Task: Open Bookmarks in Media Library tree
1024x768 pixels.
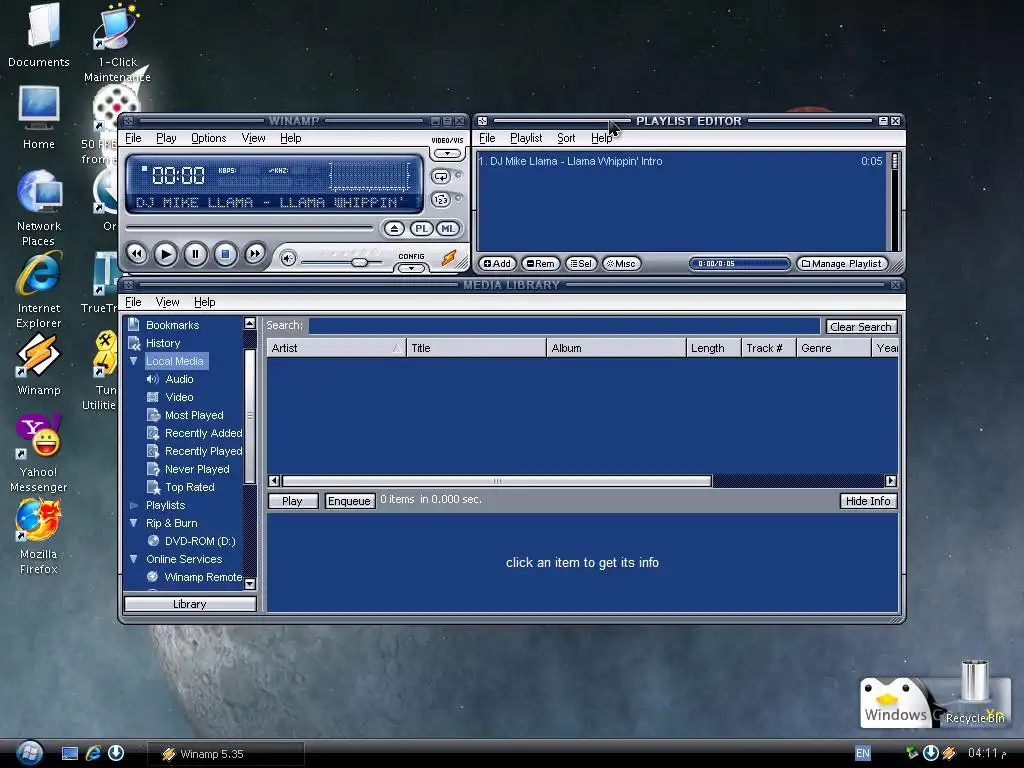Action: pos(172,325)
